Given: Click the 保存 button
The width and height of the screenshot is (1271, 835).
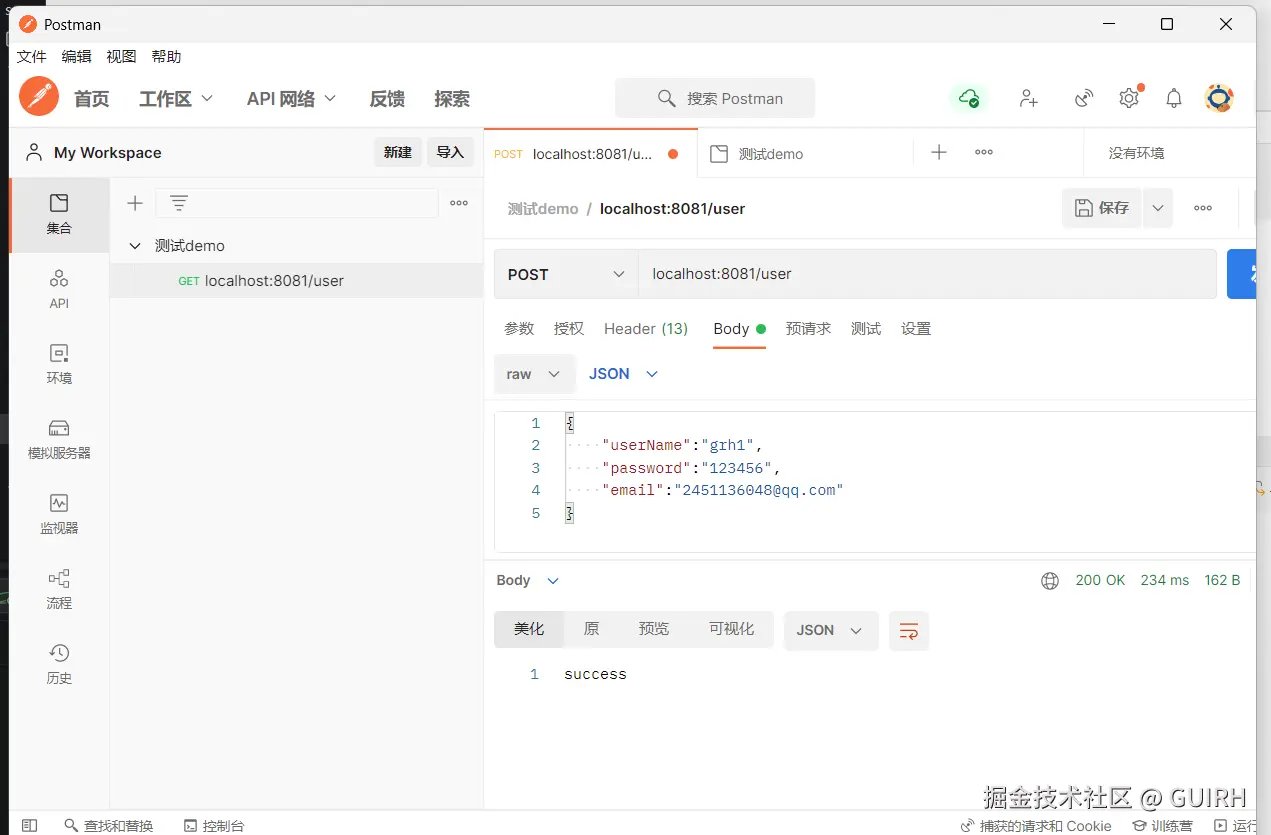Looking at the screenshot, I should coord(1102,208).
